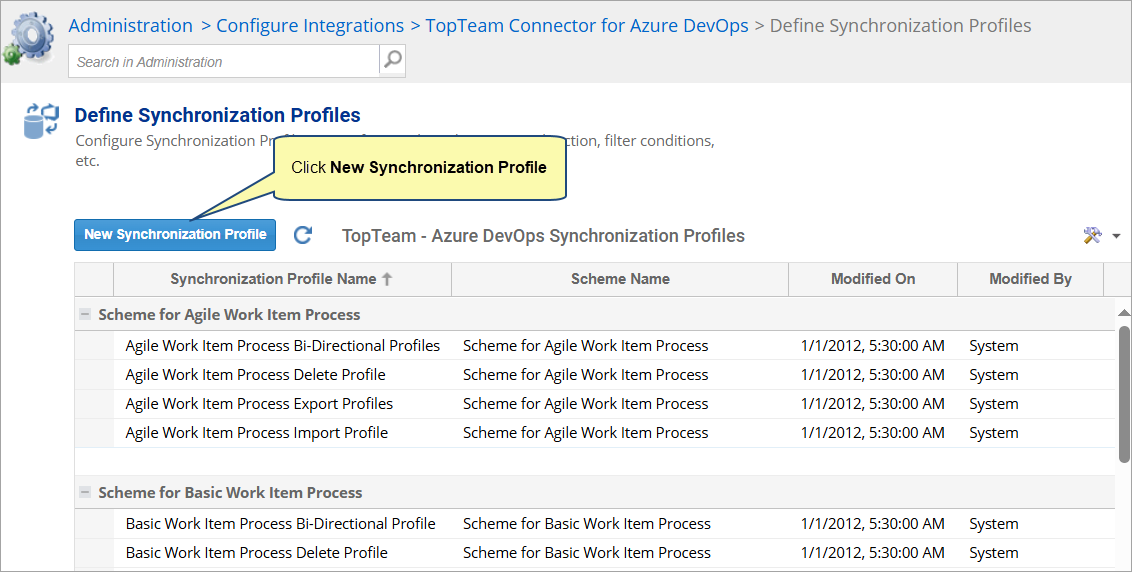The height and width of the screenshot is (572, 1132).
Task: Click the Define Synchronization Profiles icon
Action: [x=41, y=121]
